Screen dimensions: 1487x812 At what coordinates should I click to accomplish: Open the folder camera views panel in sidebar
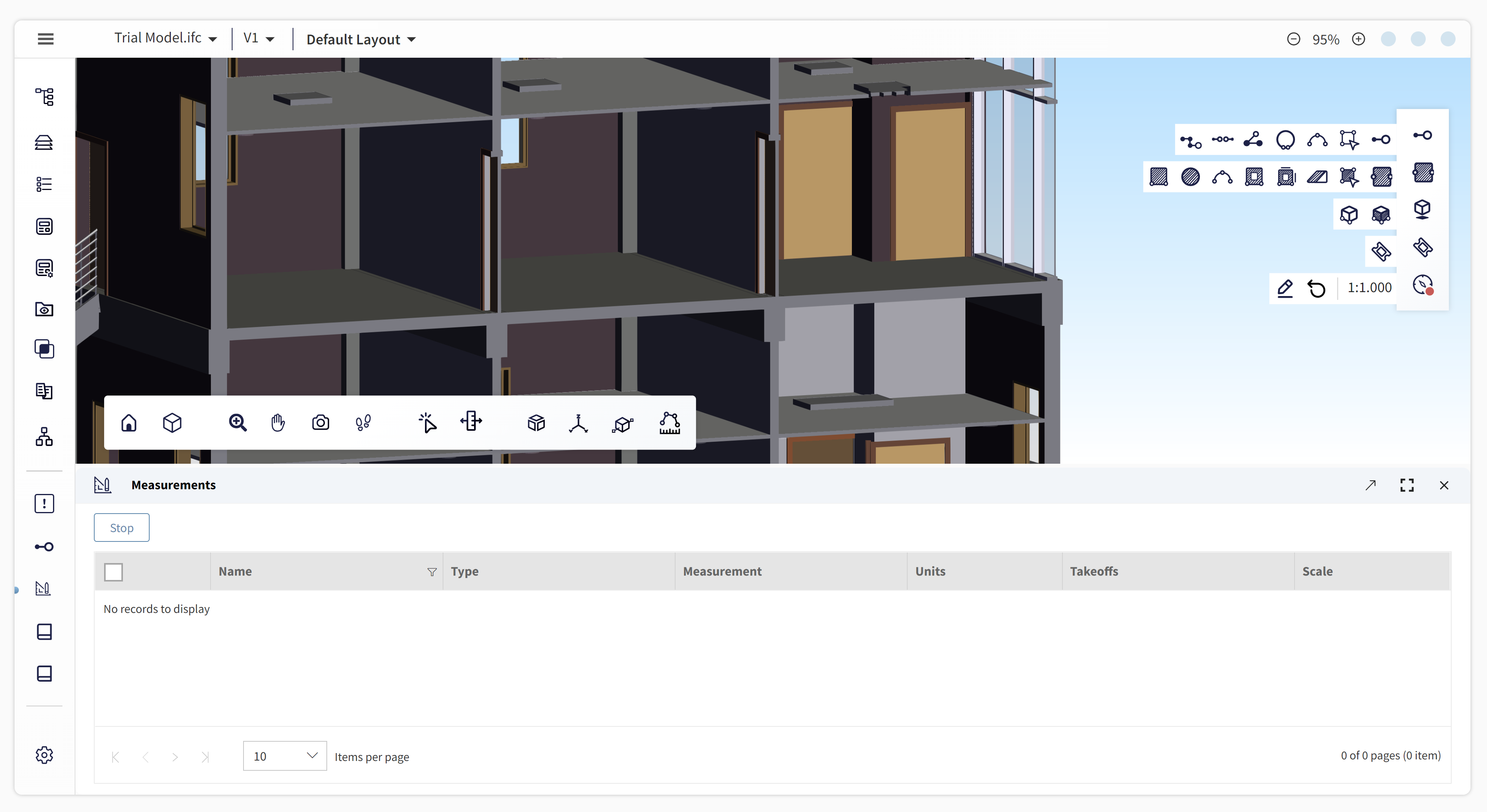(x=44, y=309)
